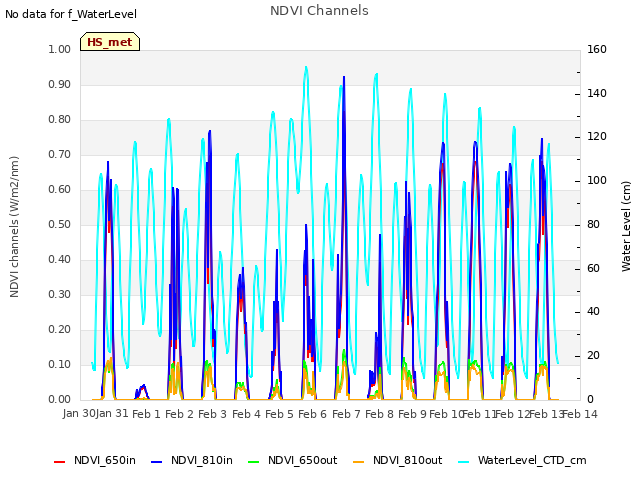
Task: Click the orange NDVI_810out legend swatch
Action: point(358,462)
